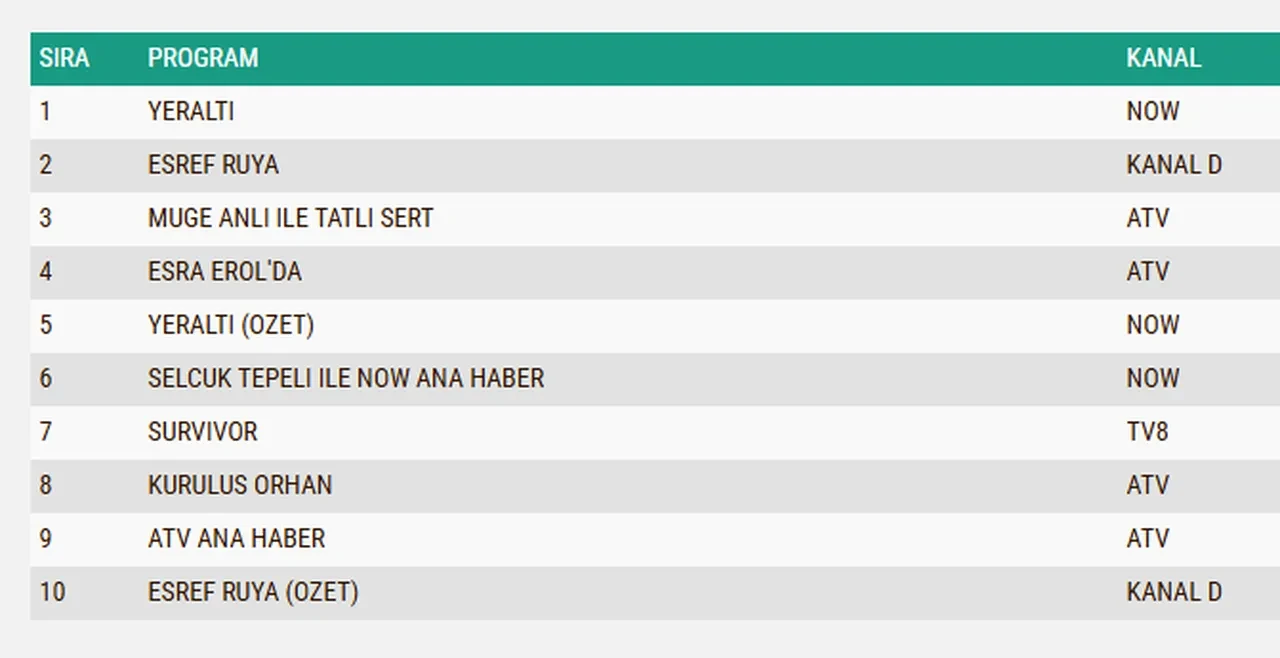Click the ATV channel for KURULUS ORHAN
This screenshot has height=658, width=1280.
pos(1147,485)
